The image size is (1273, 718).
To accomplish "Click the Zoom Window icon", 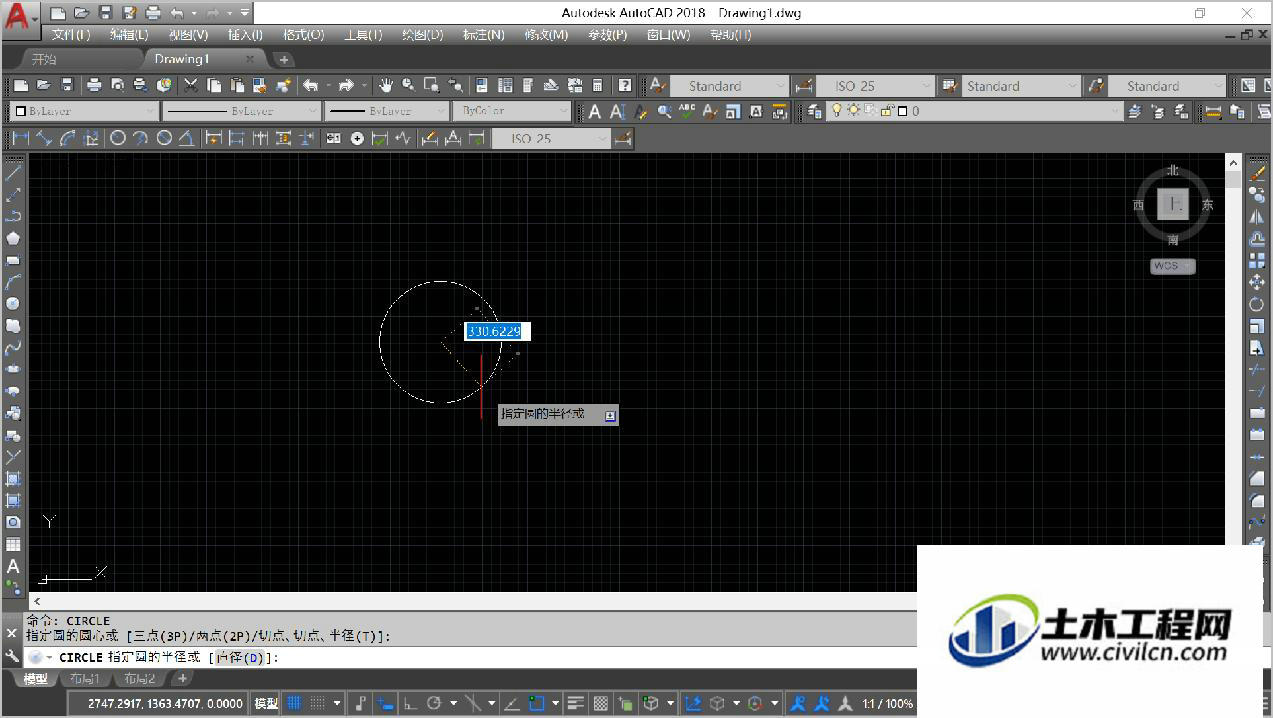I will (x=431, y=85).
